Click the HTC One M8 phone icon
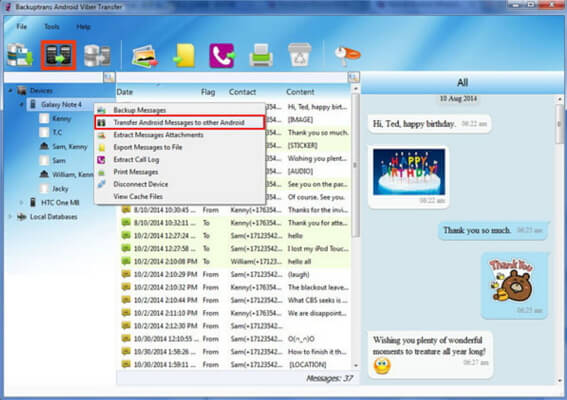Image resolution: width=567 pixels, height=400 pixels. coord(33,202)
